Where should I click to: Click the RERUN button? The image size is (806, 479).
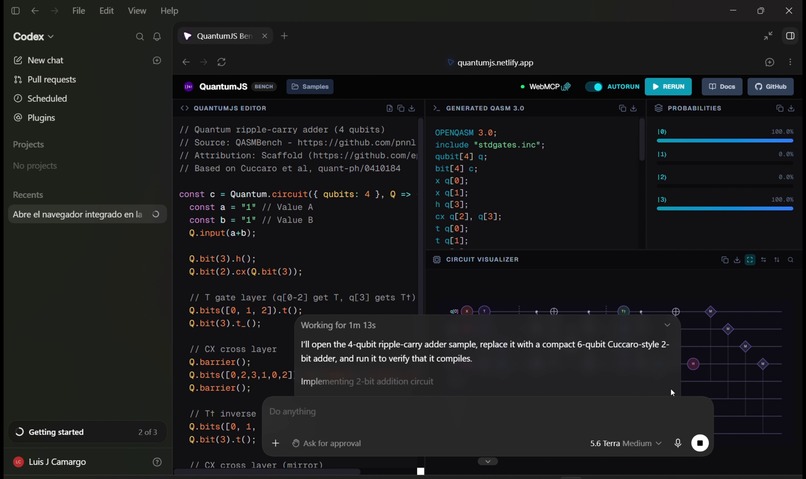[668, 87]
